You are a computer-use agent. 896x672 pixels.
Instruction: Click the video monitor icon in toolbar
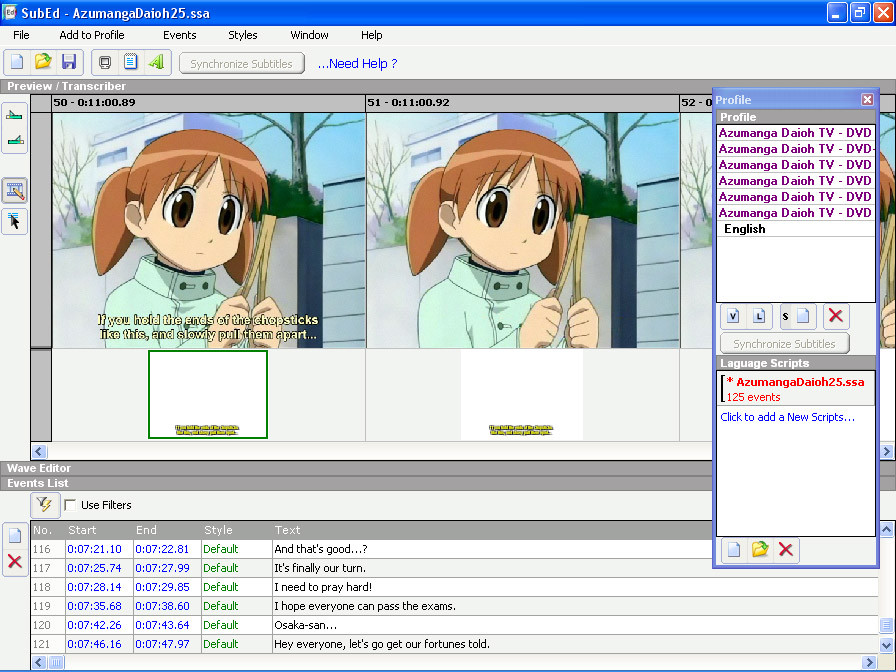105,62
